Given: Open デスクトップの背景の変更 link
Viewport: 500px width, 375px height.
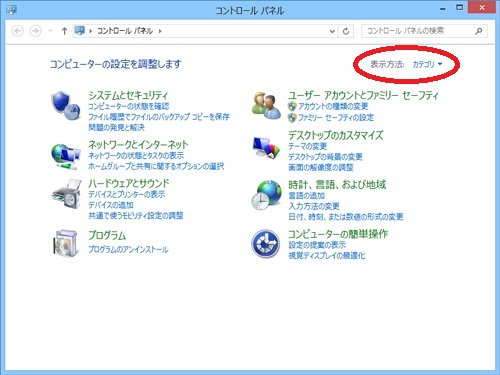Looking at the screenshot, I should point(325,157).
